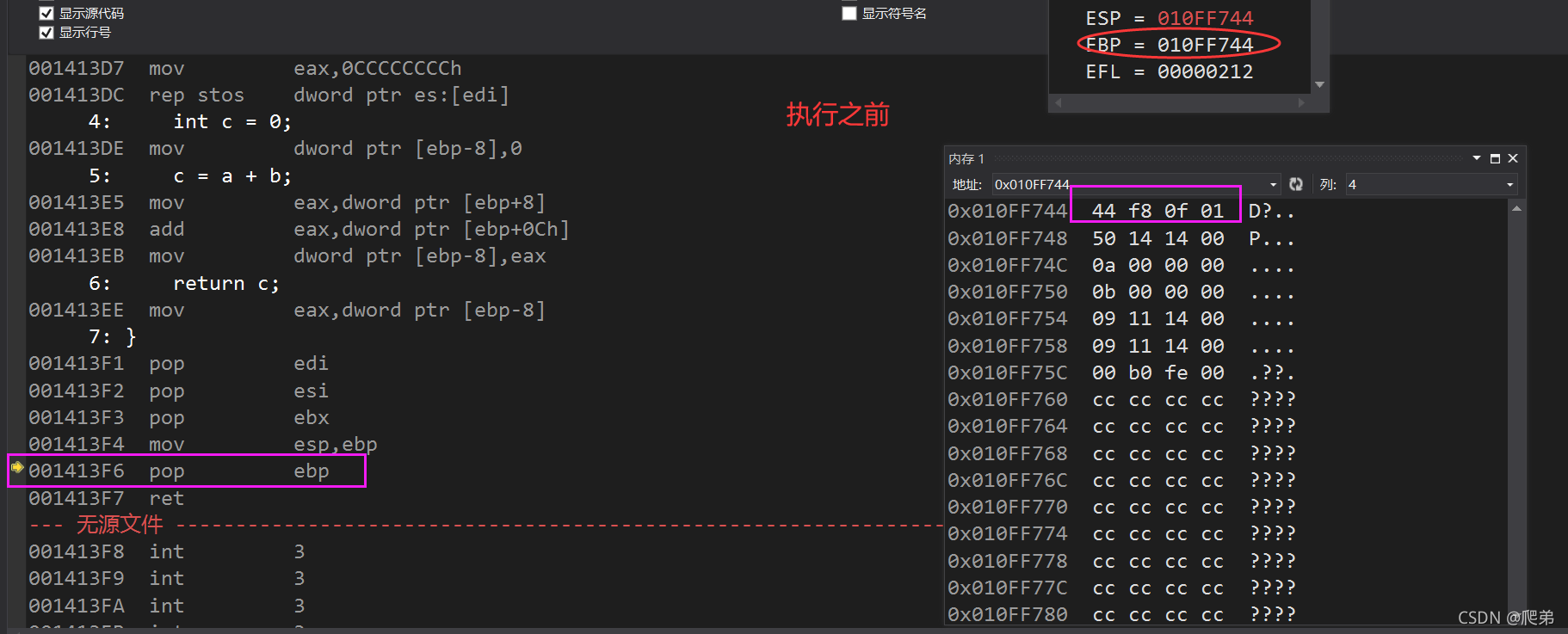Uncheck the 显示源代码 checkbox
The height and width of the screenshot is (634, 1568).
[x=46, y=14]
